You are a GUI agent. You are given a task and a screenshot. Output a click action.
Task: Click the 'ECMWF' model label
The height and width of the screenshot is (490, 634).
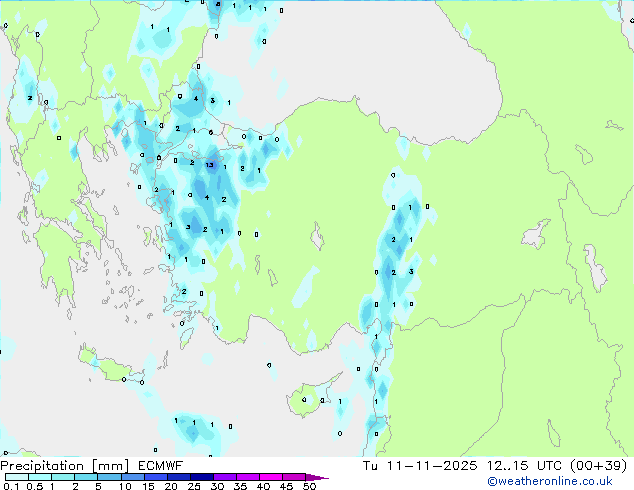(161, 466)
